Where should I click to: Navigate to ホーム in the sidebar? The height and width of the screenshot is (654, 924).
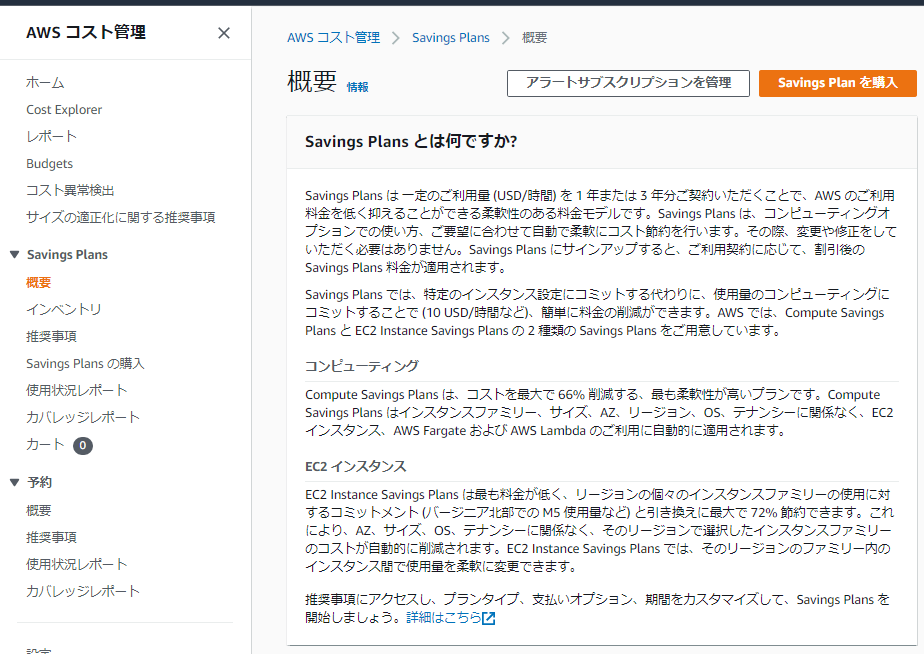(44, 82)
